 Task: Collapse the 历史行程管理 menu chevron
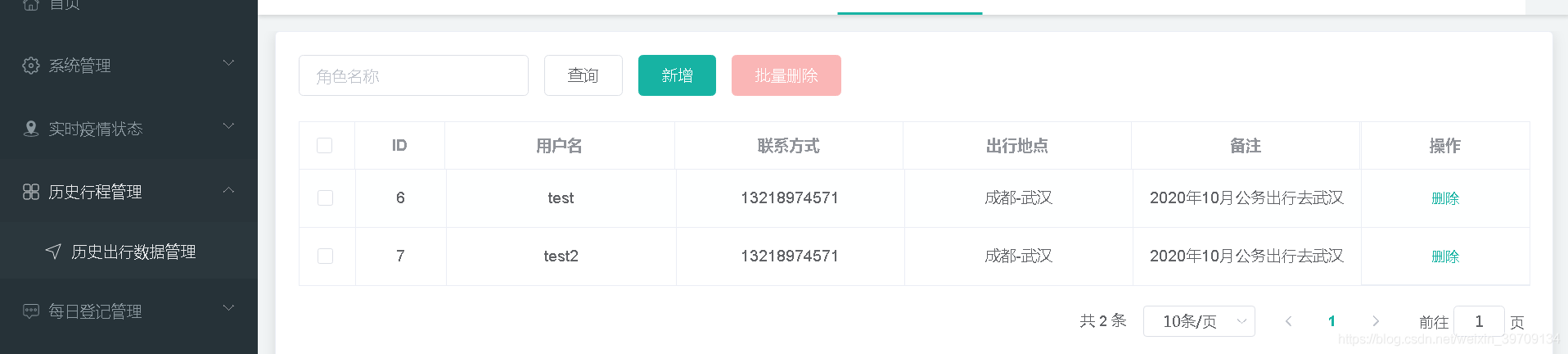[228, 190]
